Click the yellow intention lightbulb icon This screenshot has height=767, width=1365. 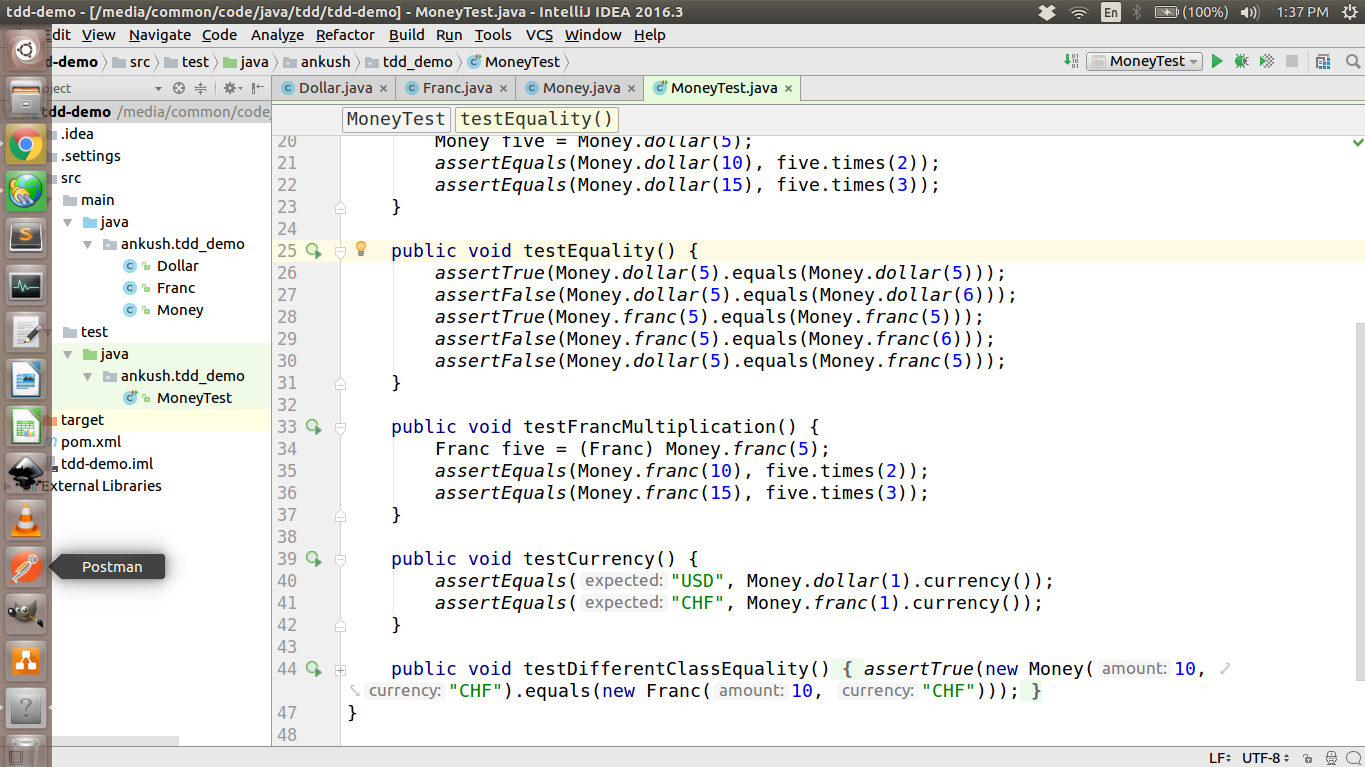pyautogui.click(x=362, y=249)
